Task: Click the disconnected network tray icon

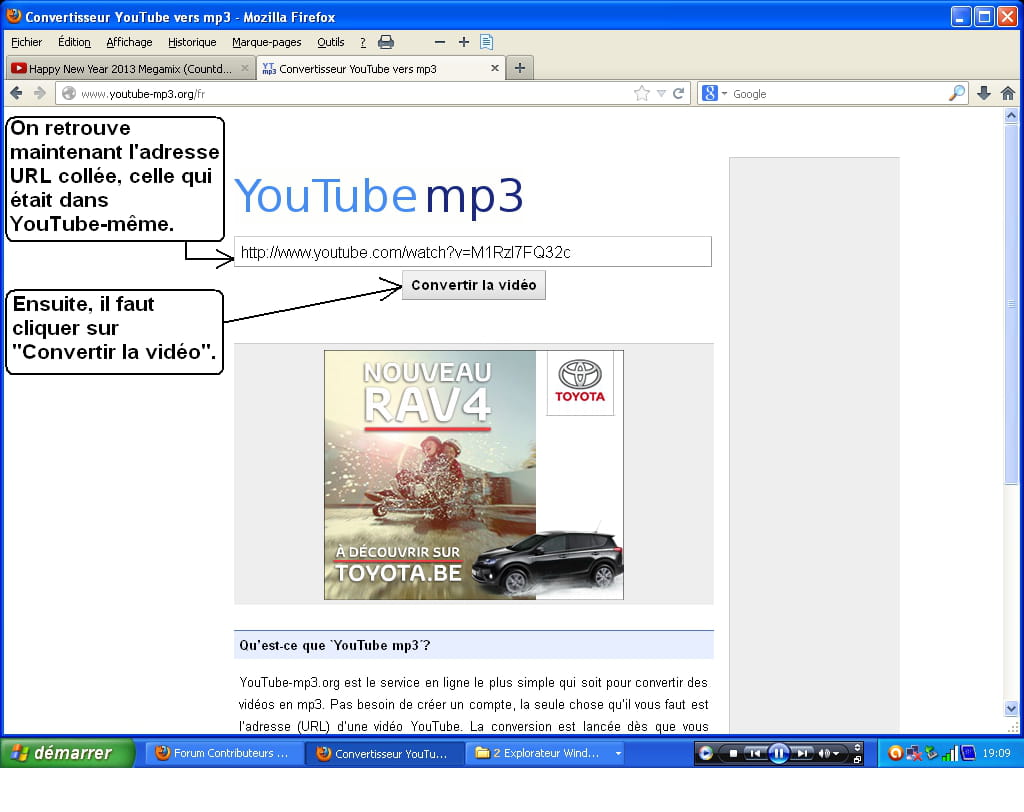Action: 914,753
